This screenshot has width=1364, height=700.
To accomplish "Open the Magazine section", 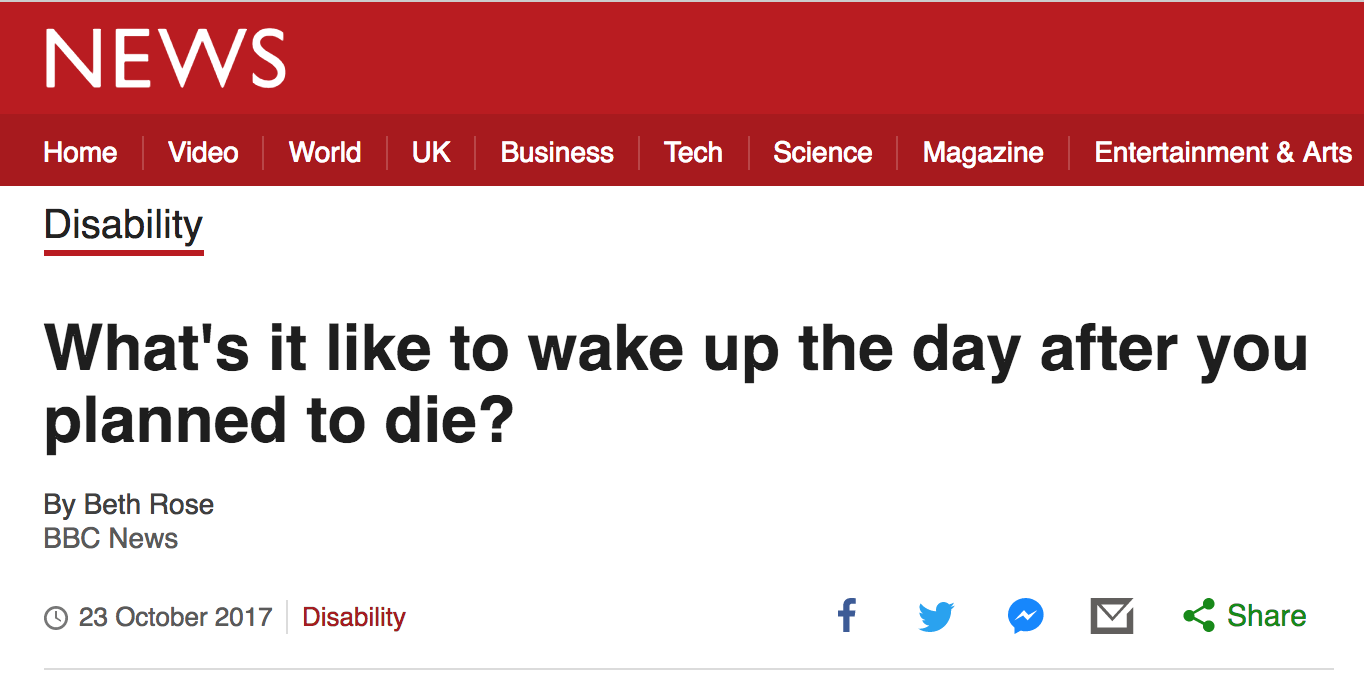I will [x=983, y=152].
